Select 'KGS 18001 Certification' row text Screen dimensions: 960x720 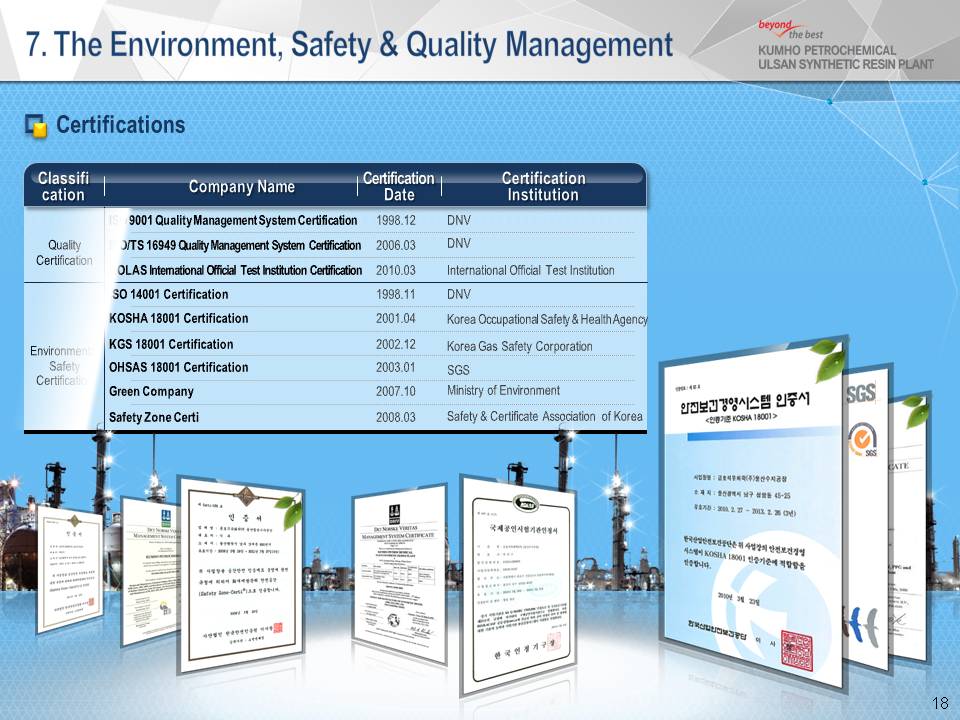tap(171, 344)
